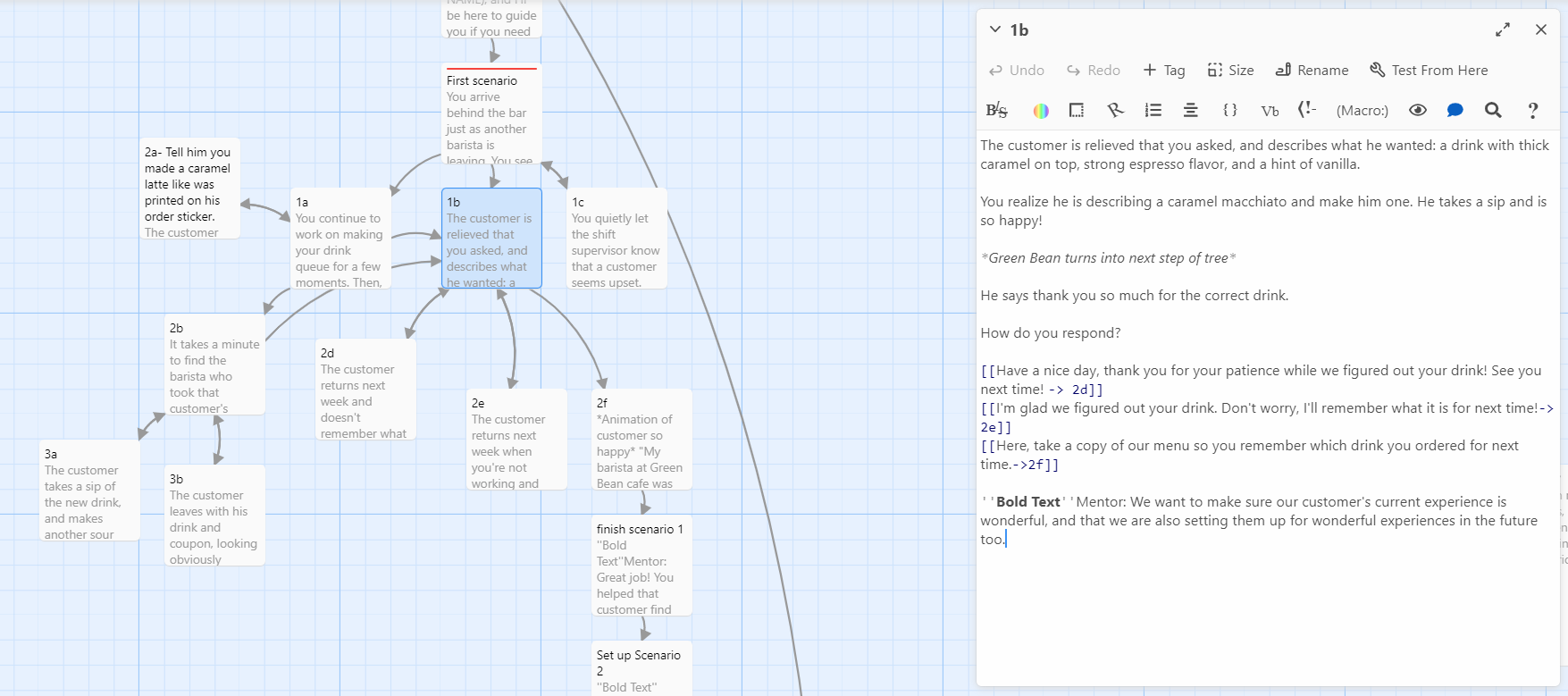Open the bold/strikethrough text style tool
This screenshot has height=696, width=1568.
coord(996,110)
